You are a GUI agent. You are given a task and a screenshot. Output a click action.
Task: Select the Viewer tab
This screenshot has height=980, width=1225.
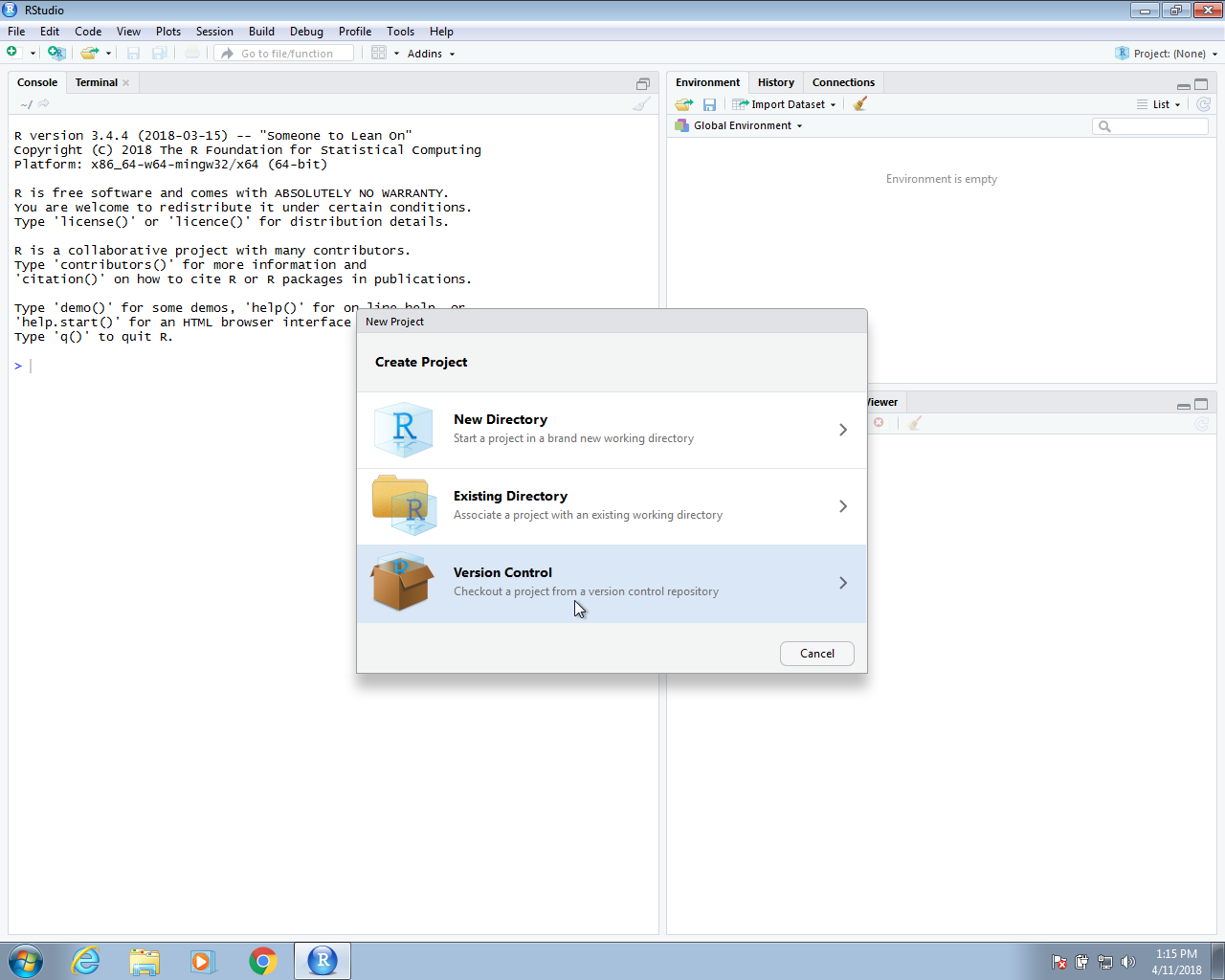pos(883,402)
